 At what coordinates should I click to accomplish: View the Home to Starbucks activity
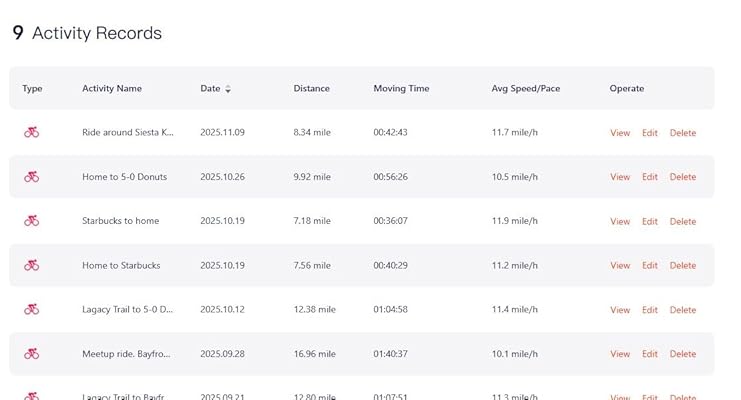click(620, 266)
